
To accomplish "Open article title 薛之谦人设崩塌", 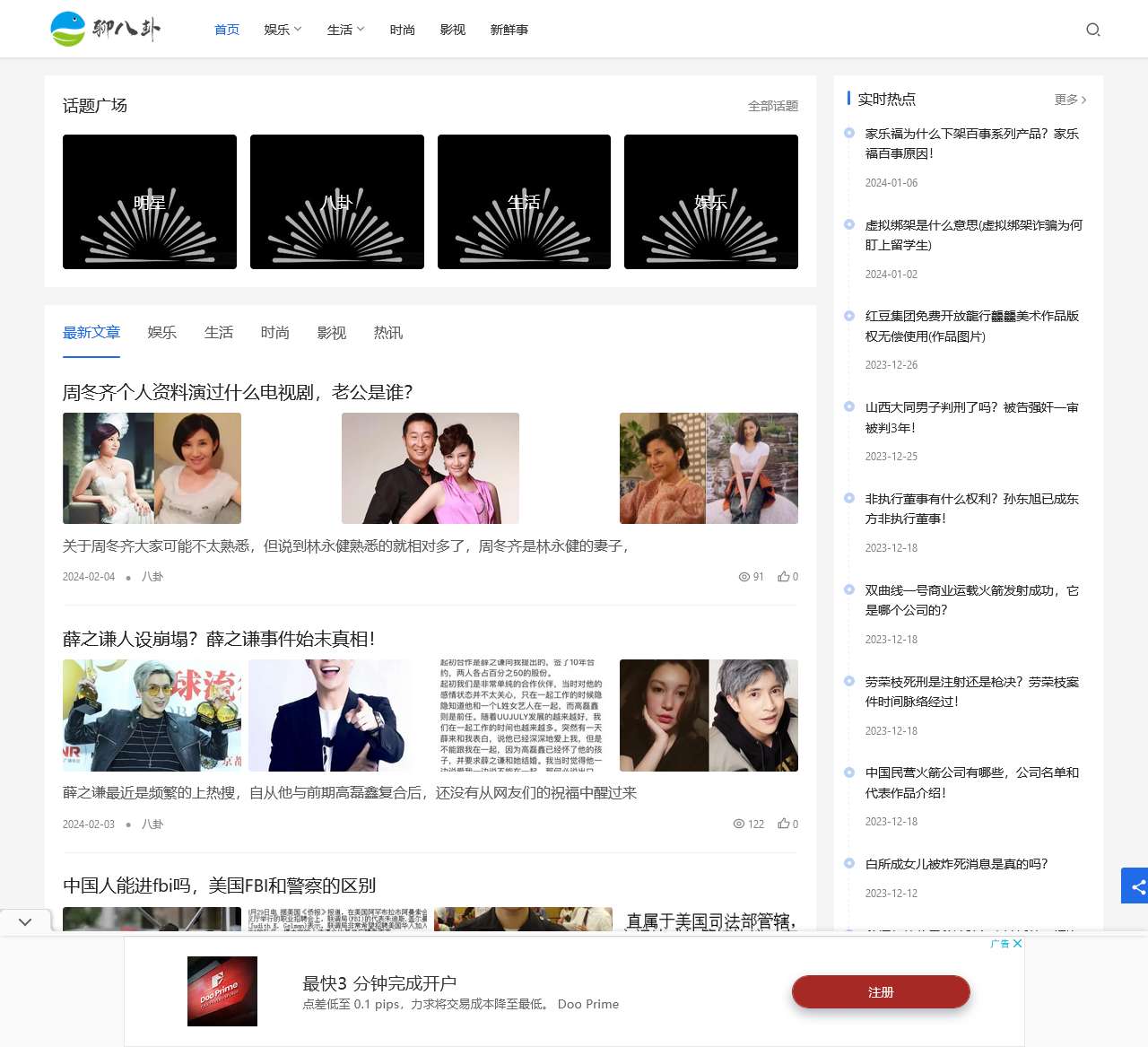I will pos(219,639).
